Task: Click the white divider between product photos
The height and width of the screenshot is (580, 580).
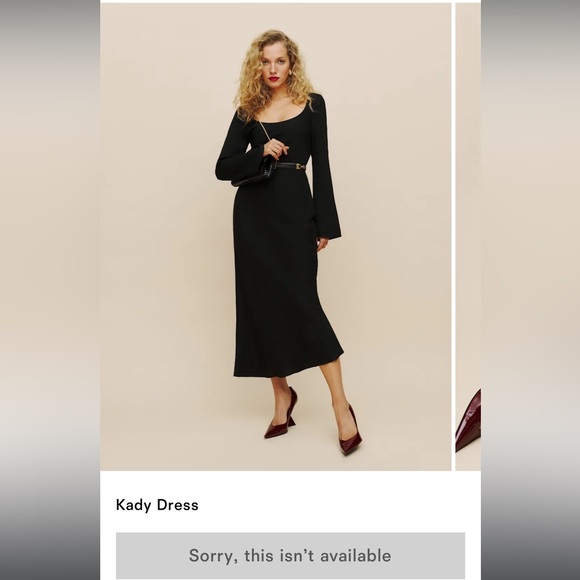Action: coord(453,237)
